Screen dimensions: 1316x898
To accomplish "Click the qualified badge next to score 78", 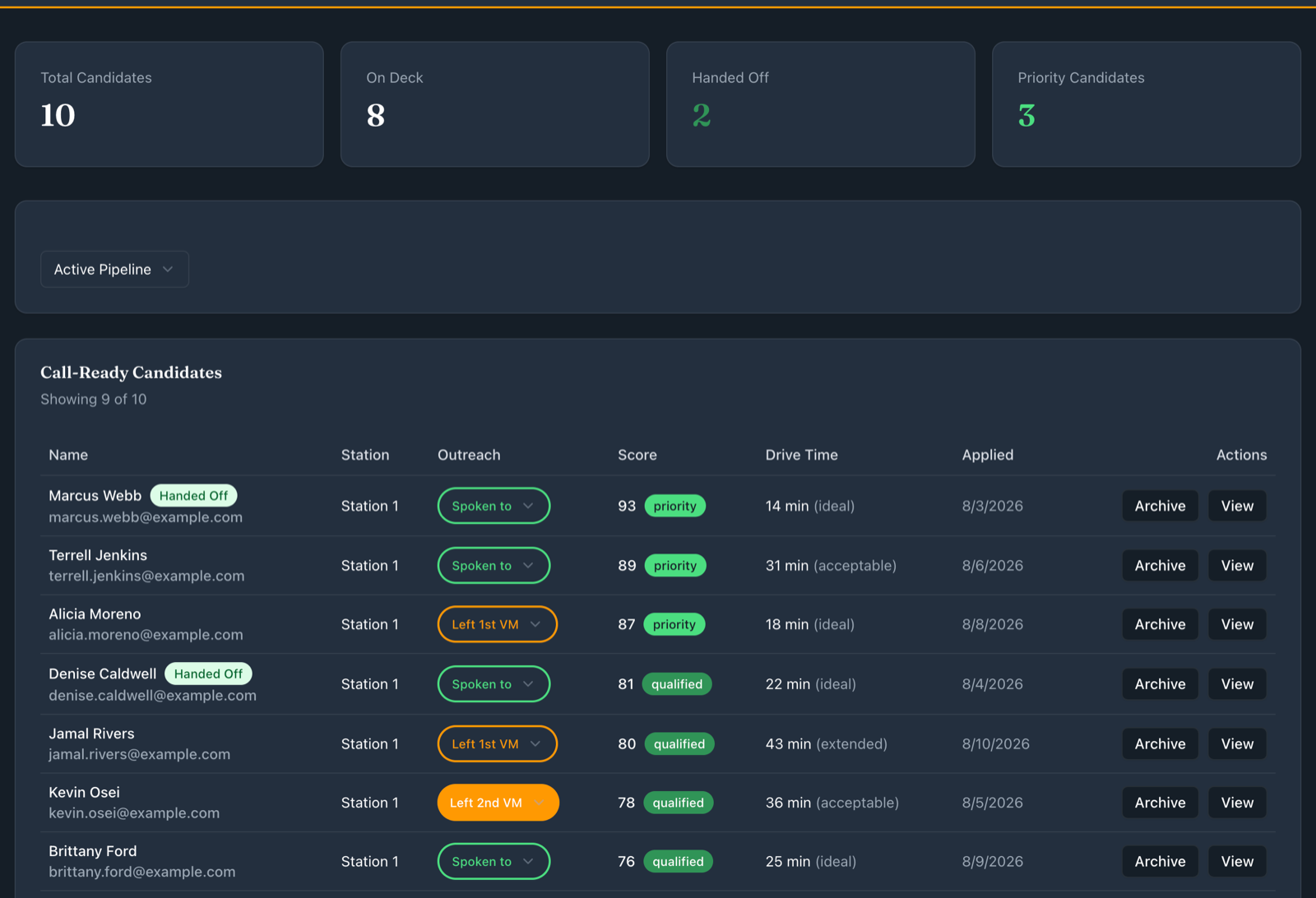I will click(x=679, y=803).
